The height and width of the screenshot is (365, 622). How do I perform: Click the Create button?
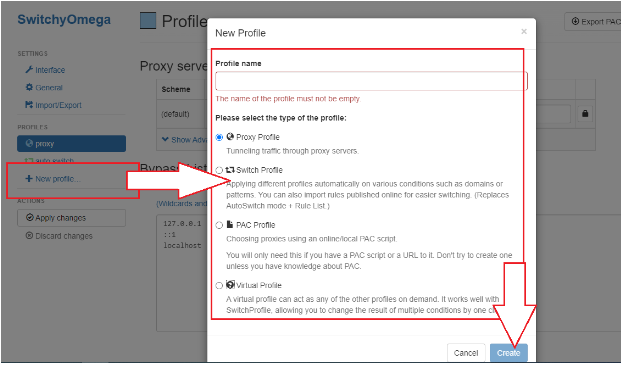[x=509, y=353]
